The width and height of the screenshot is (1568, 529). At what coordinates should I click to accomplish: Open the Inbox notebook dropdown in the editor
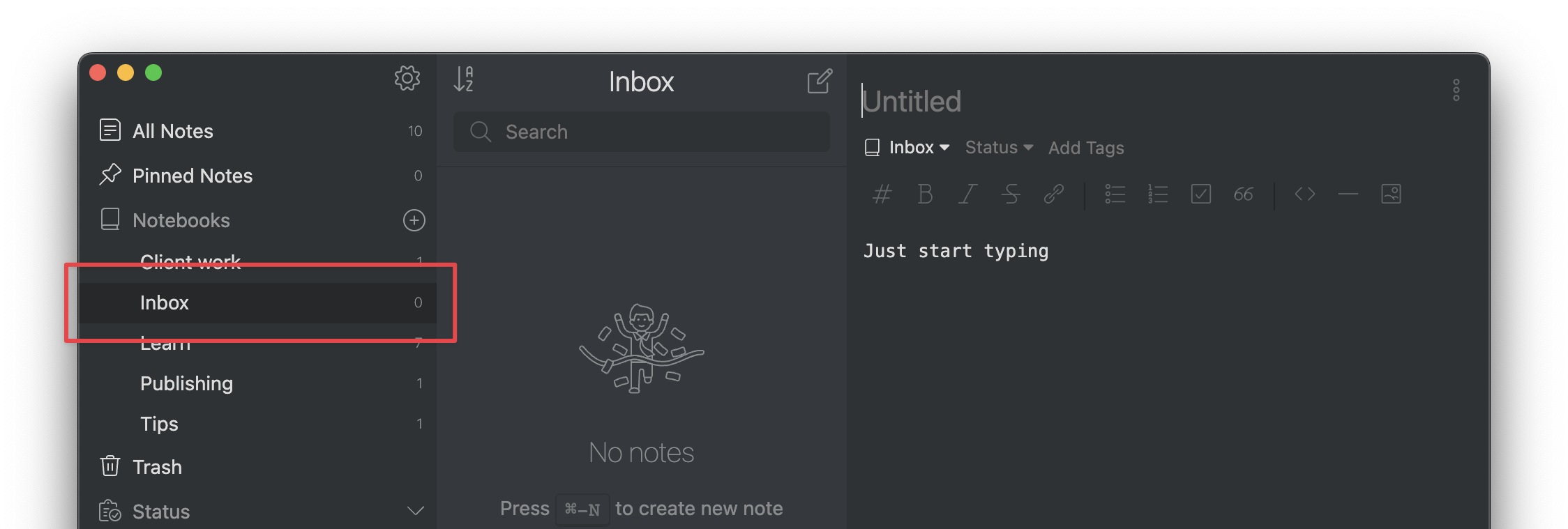[907, 147]
